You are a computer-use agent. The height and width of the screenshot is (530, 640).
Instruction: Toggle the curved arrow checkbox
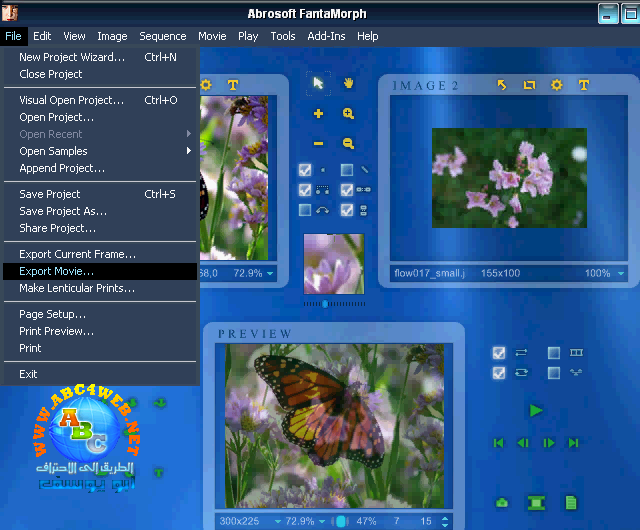click(305, 210)
